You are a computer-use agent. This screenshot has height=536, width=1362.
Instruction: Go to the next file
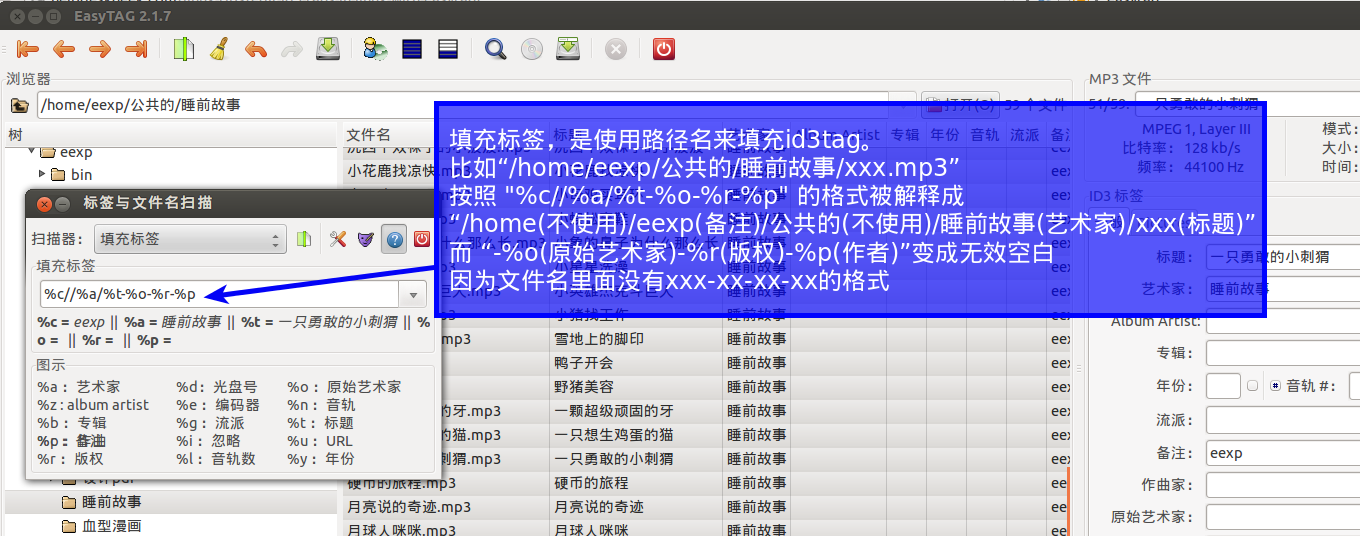(x=100, y=49)
